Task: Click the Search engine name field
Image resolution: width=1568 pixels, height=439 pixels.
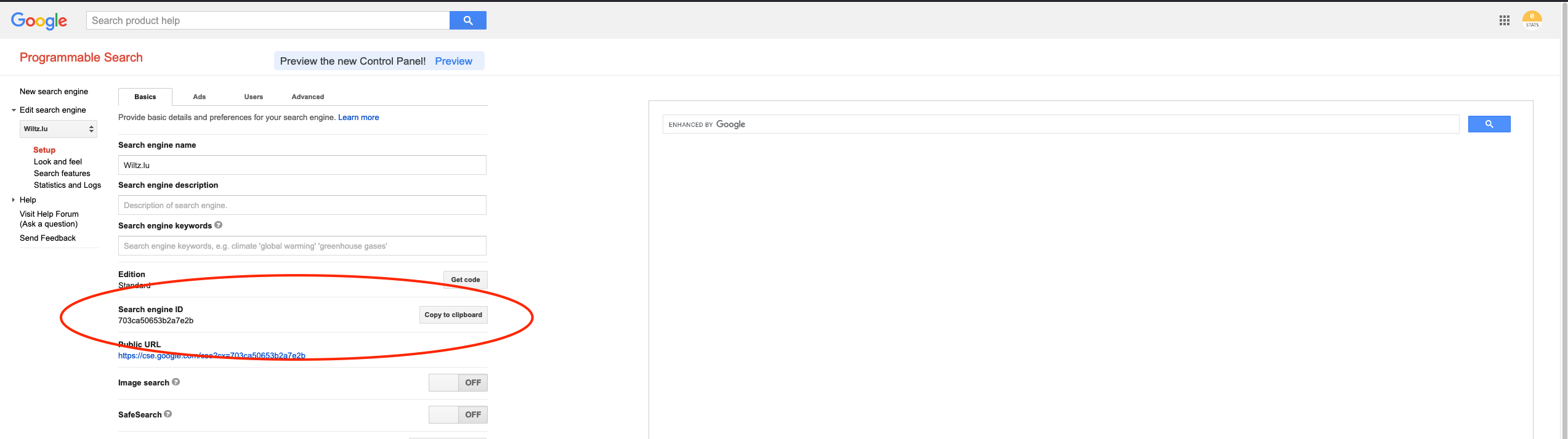Action: 302,165
